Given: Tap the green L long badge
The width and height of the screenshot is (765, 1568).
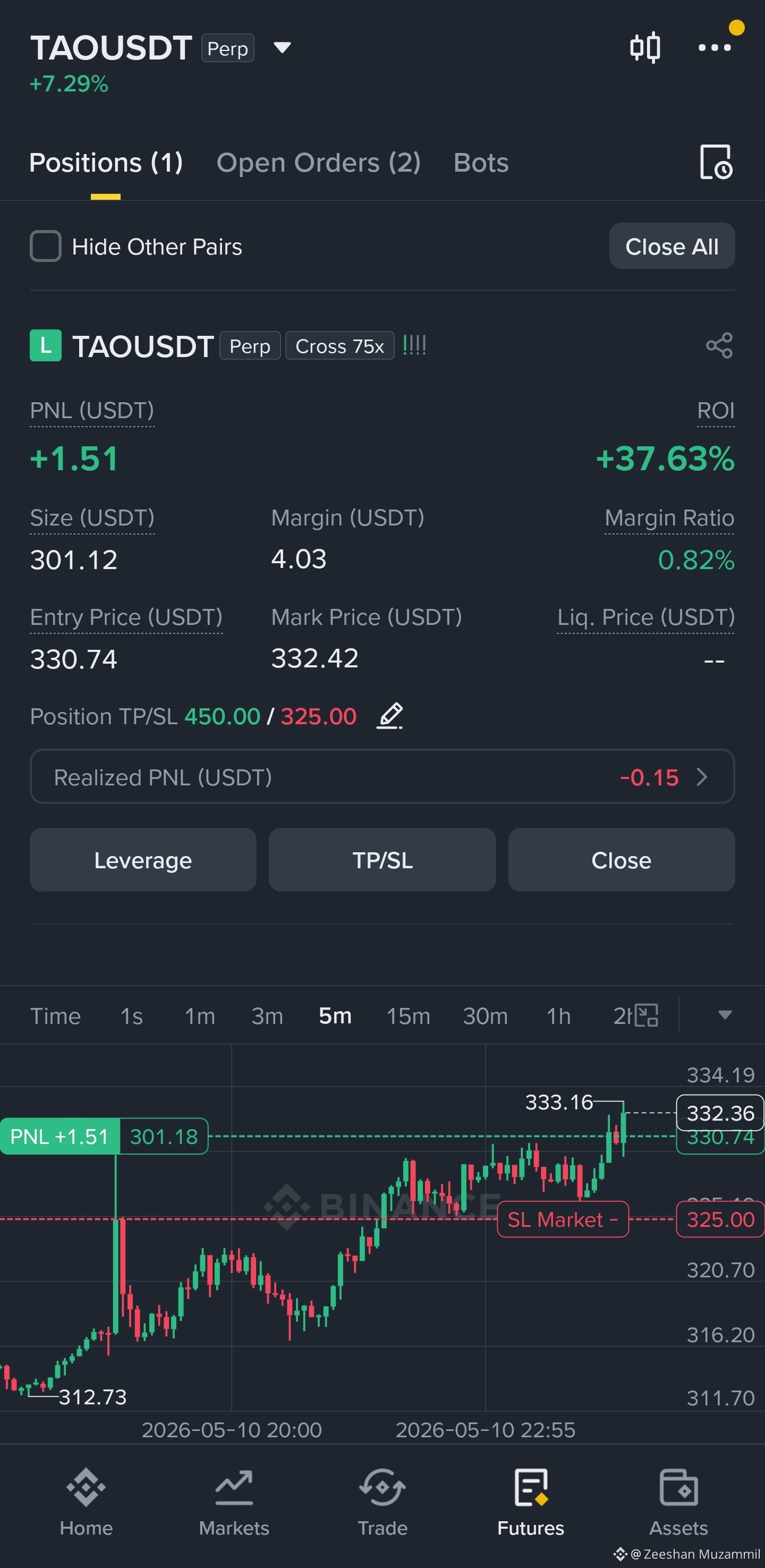Looking at the screenshot, I should point(46,346).
